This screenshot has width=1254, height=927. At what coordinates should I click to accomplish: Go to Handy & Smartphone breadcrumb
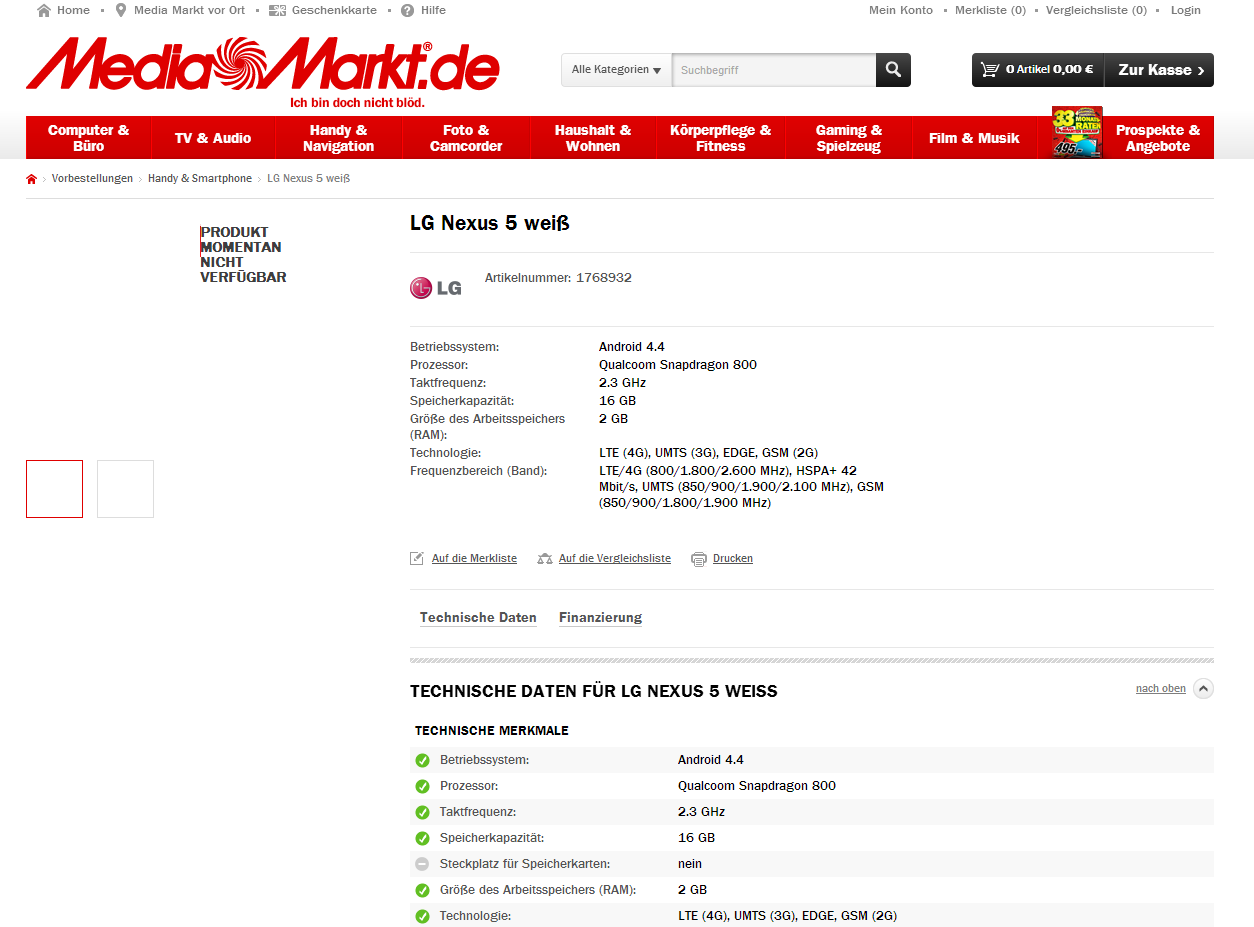click(x=200, y=179)
